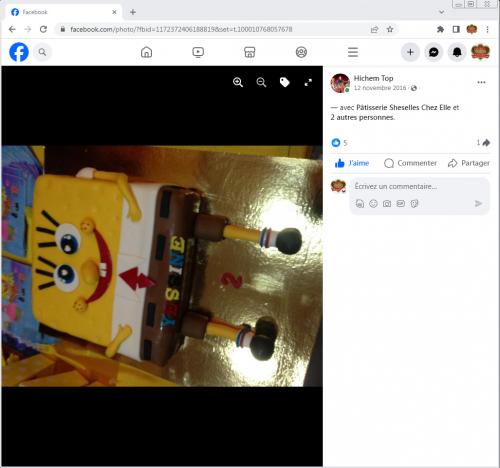500x468 pixels.
Task: Open the notifications bell
Action: (457, 52)
